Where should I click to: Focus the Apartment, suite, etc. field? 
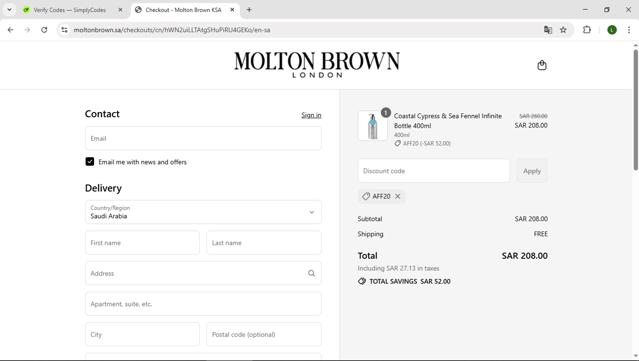[203, 304]
